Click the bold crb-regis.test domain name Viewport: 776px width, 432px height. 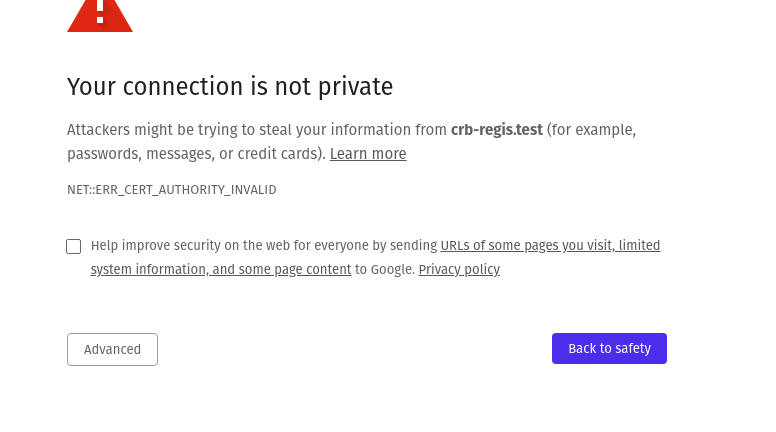tap(497, 130)
